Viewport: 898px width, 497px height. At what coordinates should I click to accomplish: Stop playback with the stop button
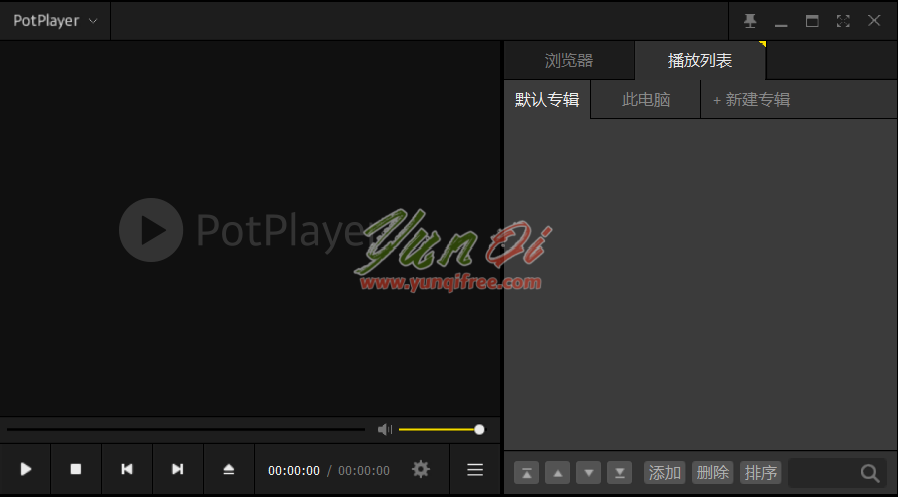point(76,470)
